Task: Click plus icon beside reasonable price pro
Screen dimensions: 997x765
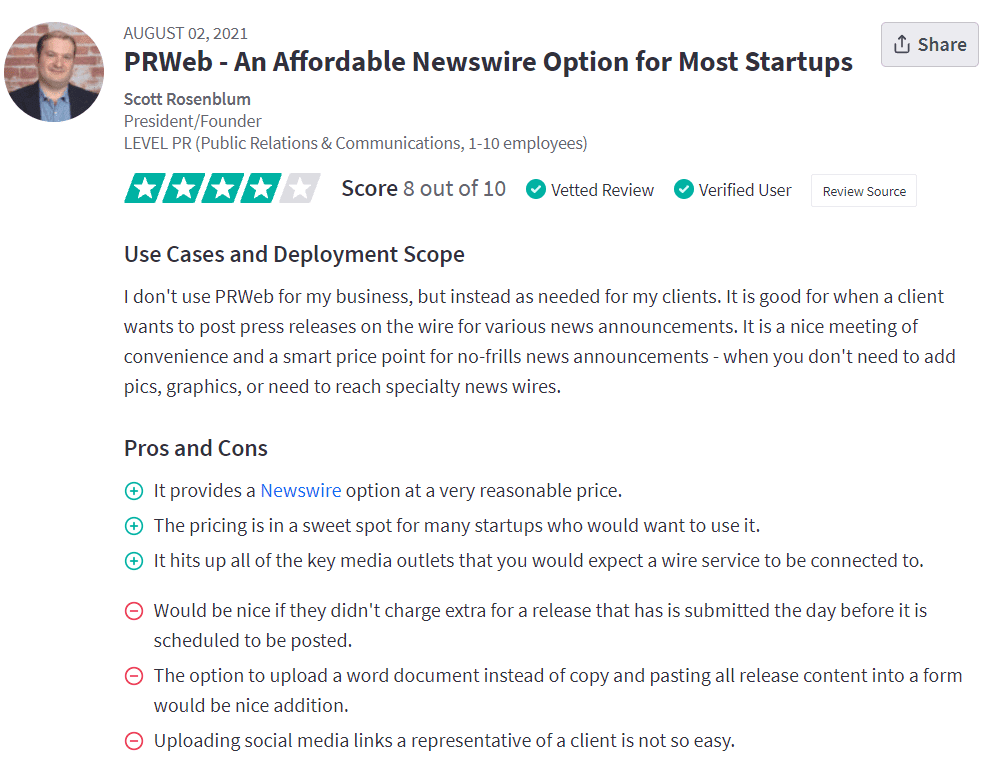Action: 134,491
